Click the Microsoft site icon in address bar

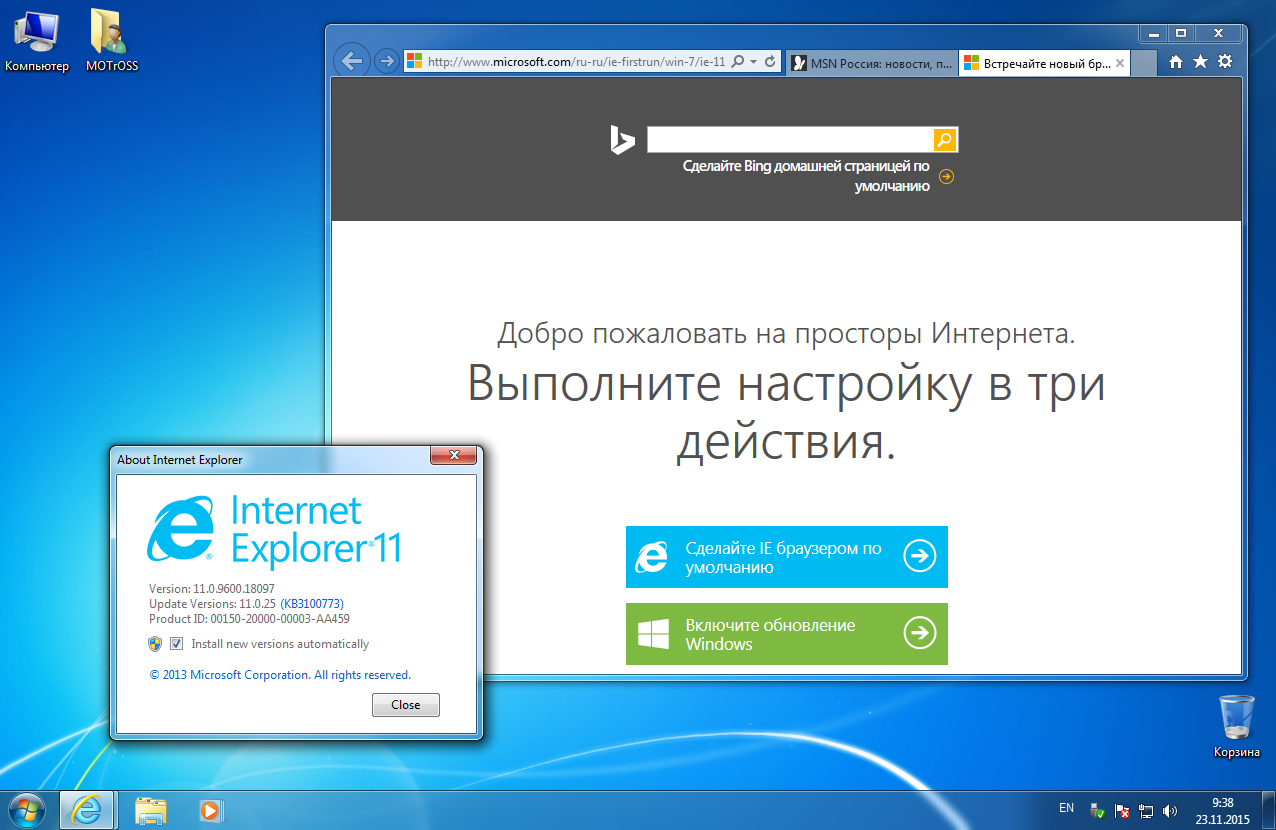click(414, 62)
